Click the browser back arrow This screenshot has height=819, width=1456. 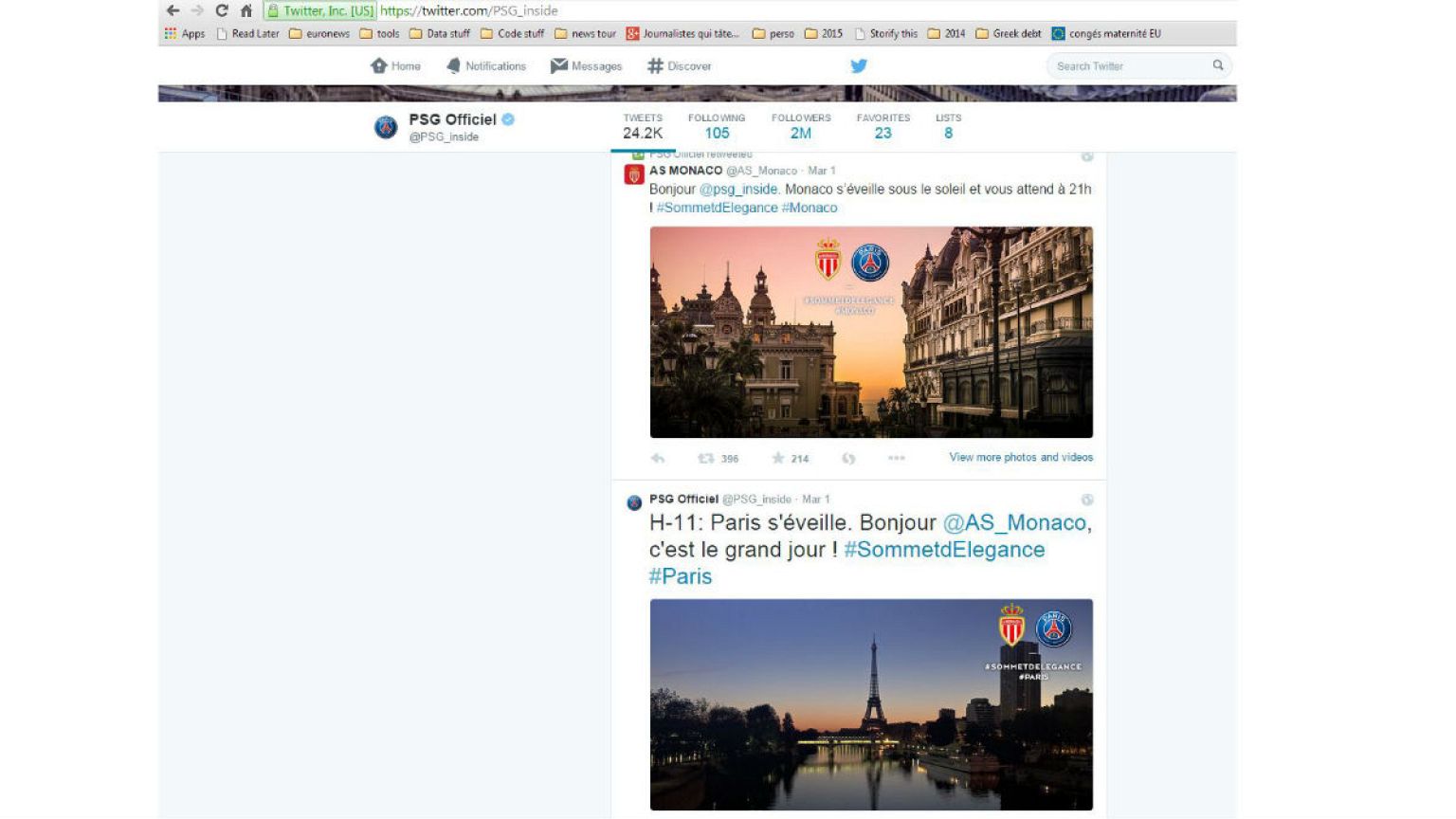click(173, 10)
